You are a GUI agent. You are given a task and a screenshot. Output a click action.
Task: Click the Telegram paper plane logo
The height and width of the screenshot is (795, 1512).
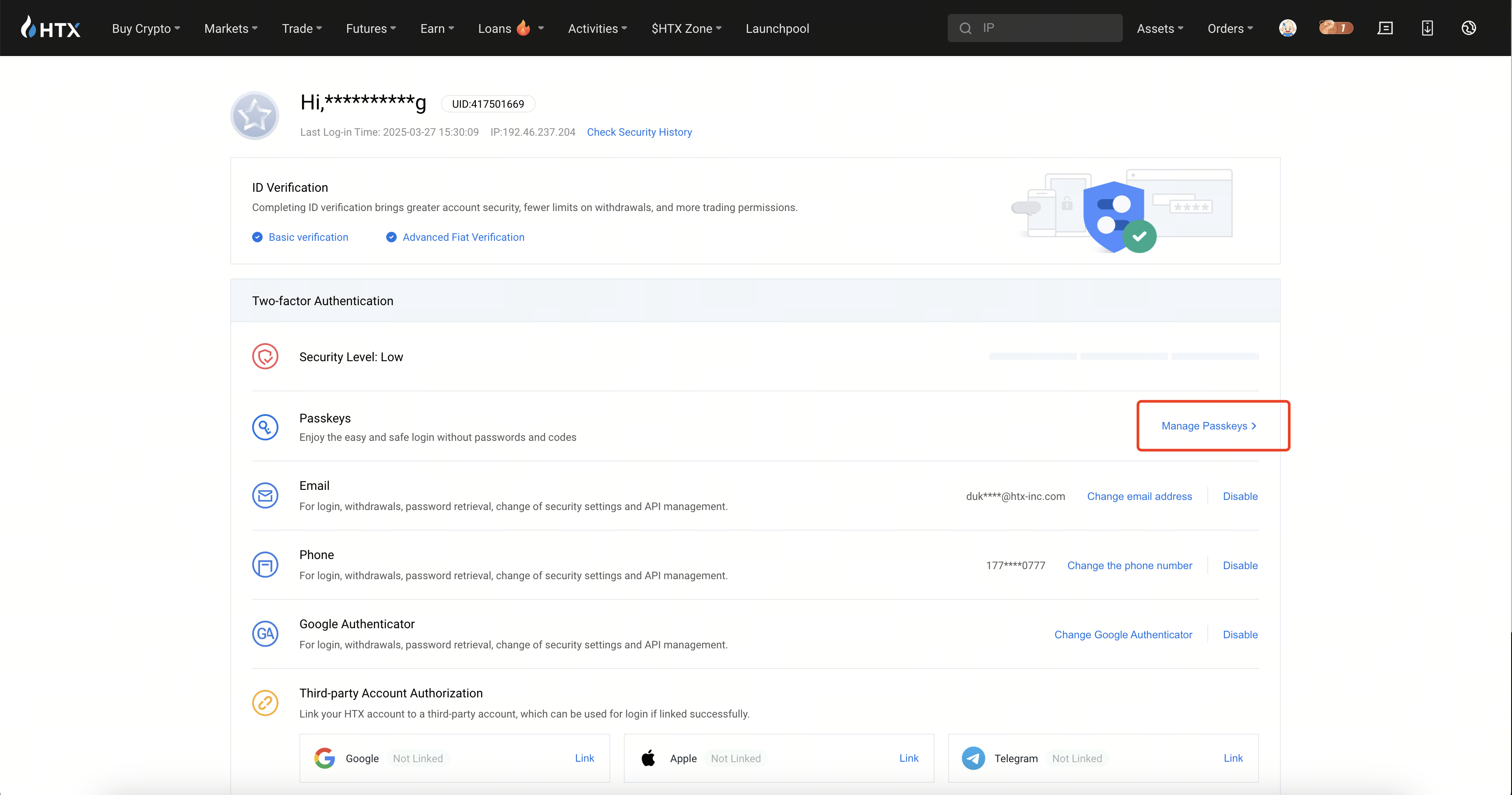click(973, 758)
